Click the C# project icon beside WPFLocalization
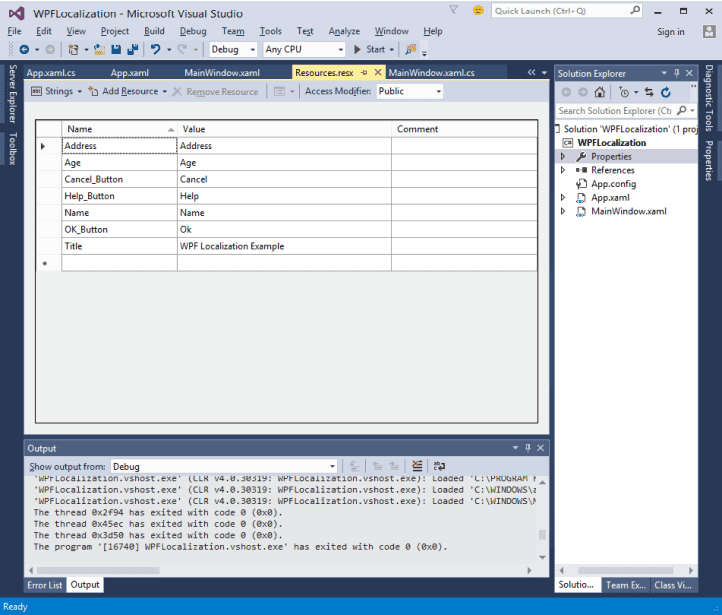This screenshot has width=722, height=615. coord(568,143)
